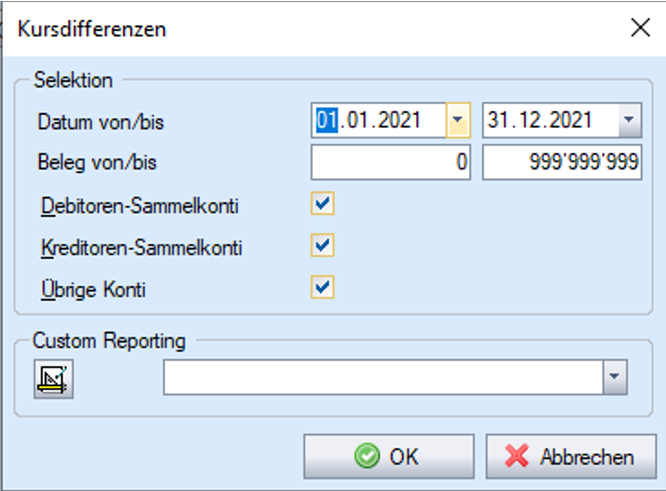Click the Kursdifferenzen title bar text
Screen dimensions: 666x491
pos(92,28)
